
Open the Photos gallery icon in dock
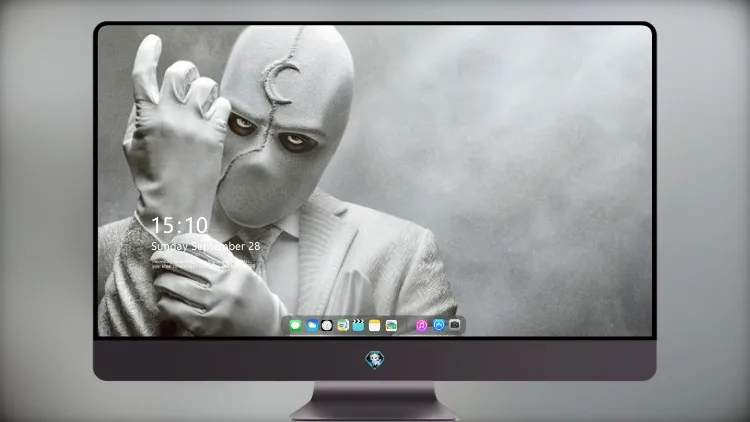[x=391, y=325]
